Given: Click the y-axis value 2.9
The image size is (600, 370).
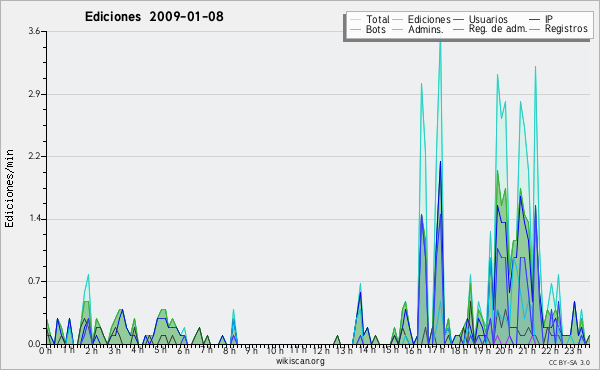Looking at the screenshot, I should pos(34,94).
